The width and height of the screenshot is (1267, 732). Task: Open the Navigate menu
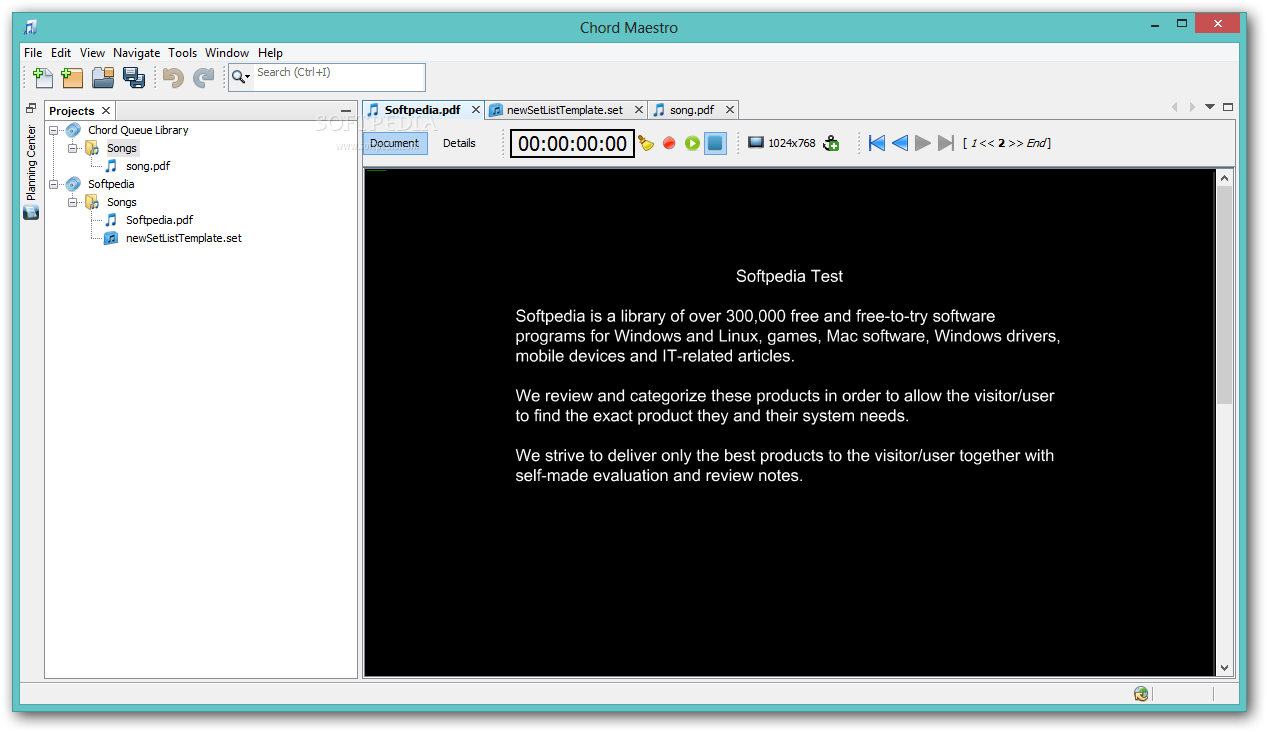[x=136, y=53]
